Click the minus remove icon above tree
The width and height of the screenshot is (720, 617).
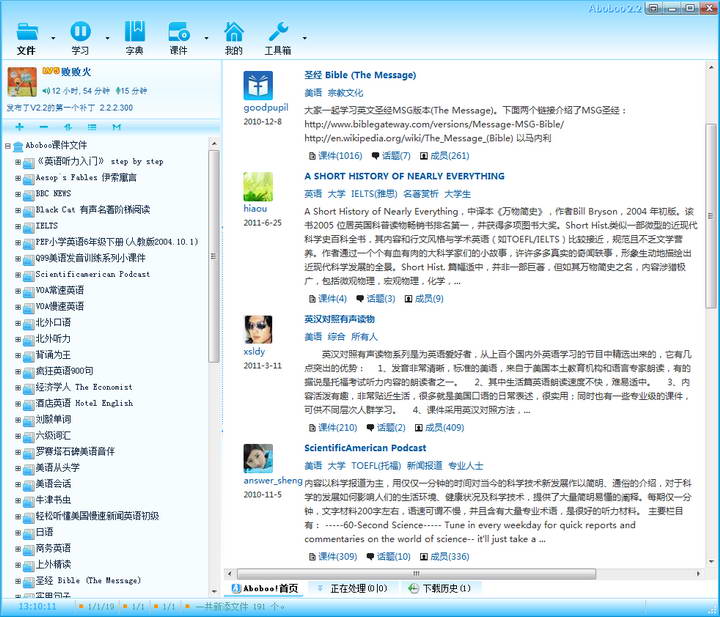tap(43, 127)
